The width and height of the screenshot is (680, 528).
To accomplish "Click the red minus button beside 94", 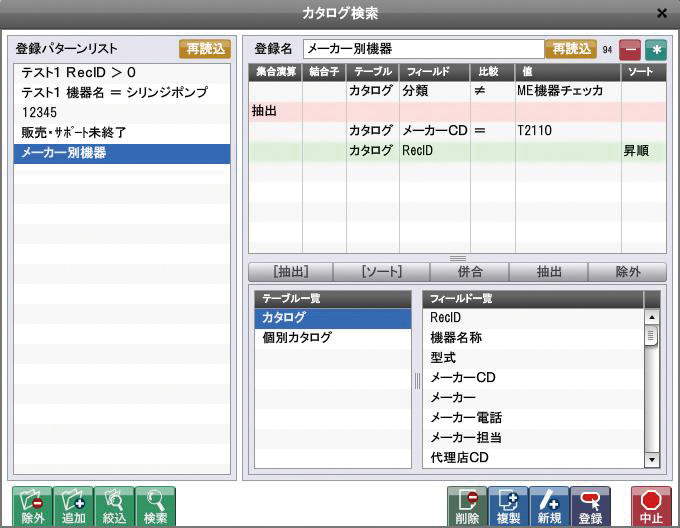I will [x=631, y=50].
